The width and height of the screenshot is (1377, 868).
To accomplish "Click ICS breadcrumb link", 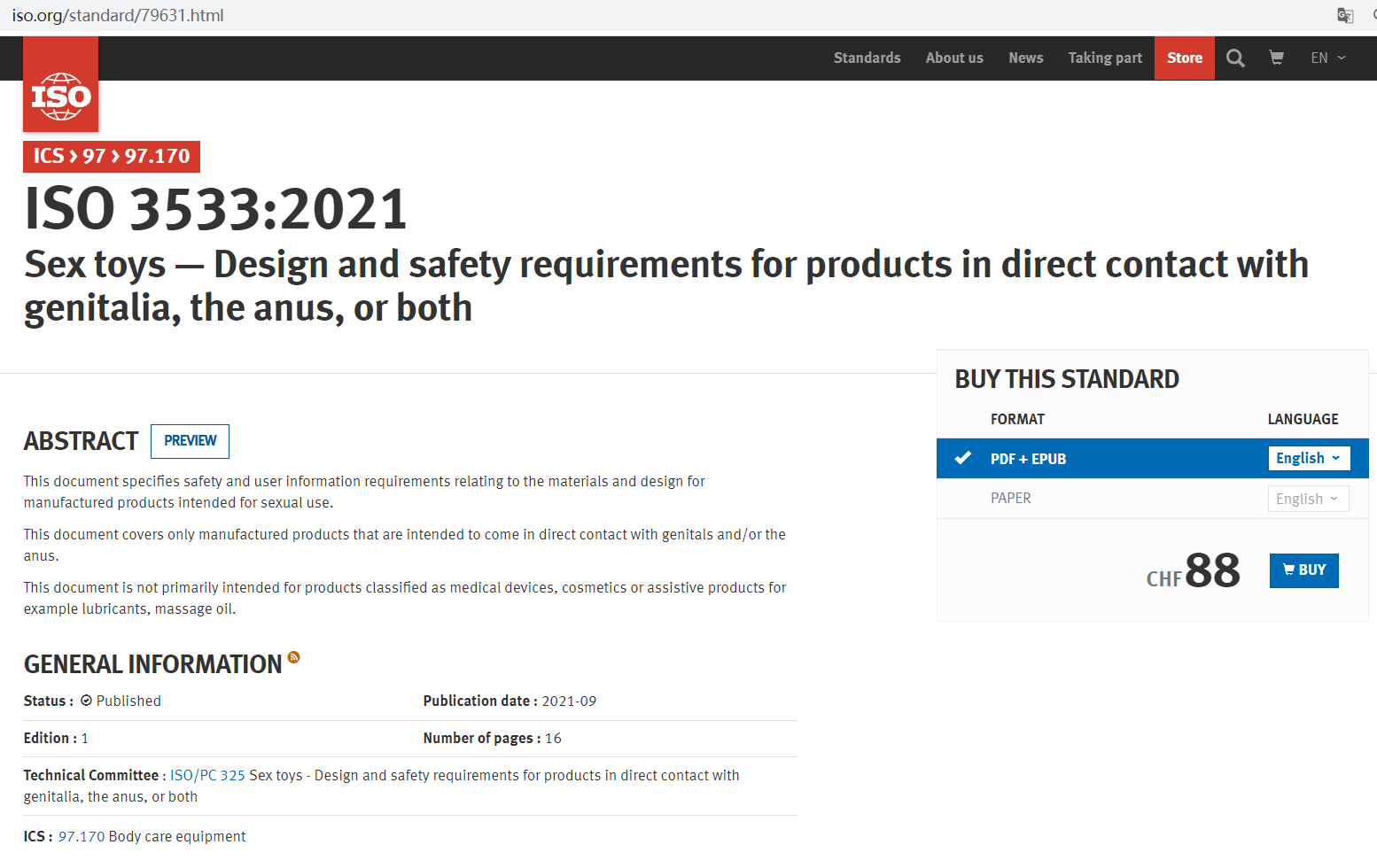I will click(49, 156).
